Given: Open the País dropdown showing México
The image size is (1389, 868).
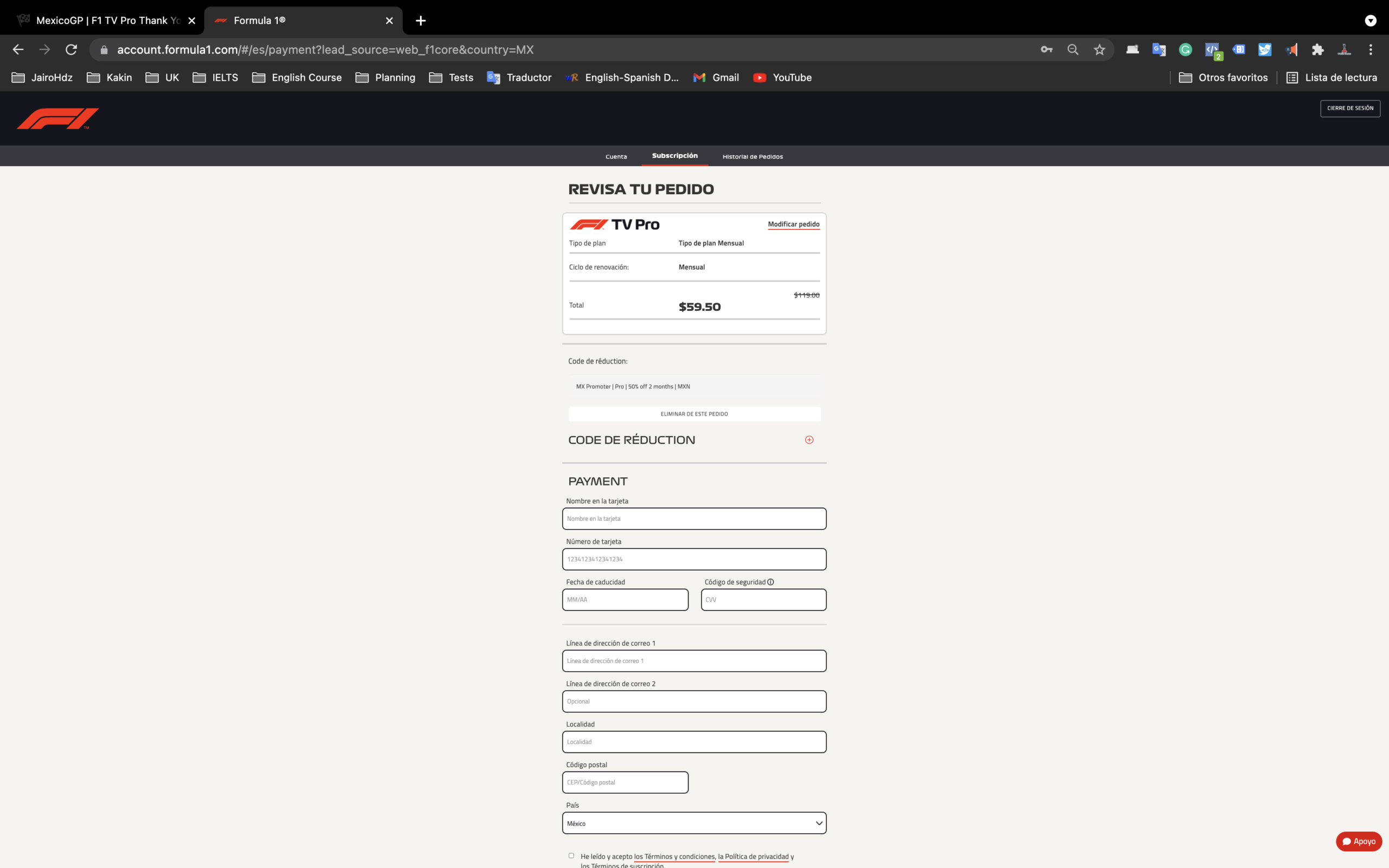Looking at the screenshot, I should (x=694, y=822).
